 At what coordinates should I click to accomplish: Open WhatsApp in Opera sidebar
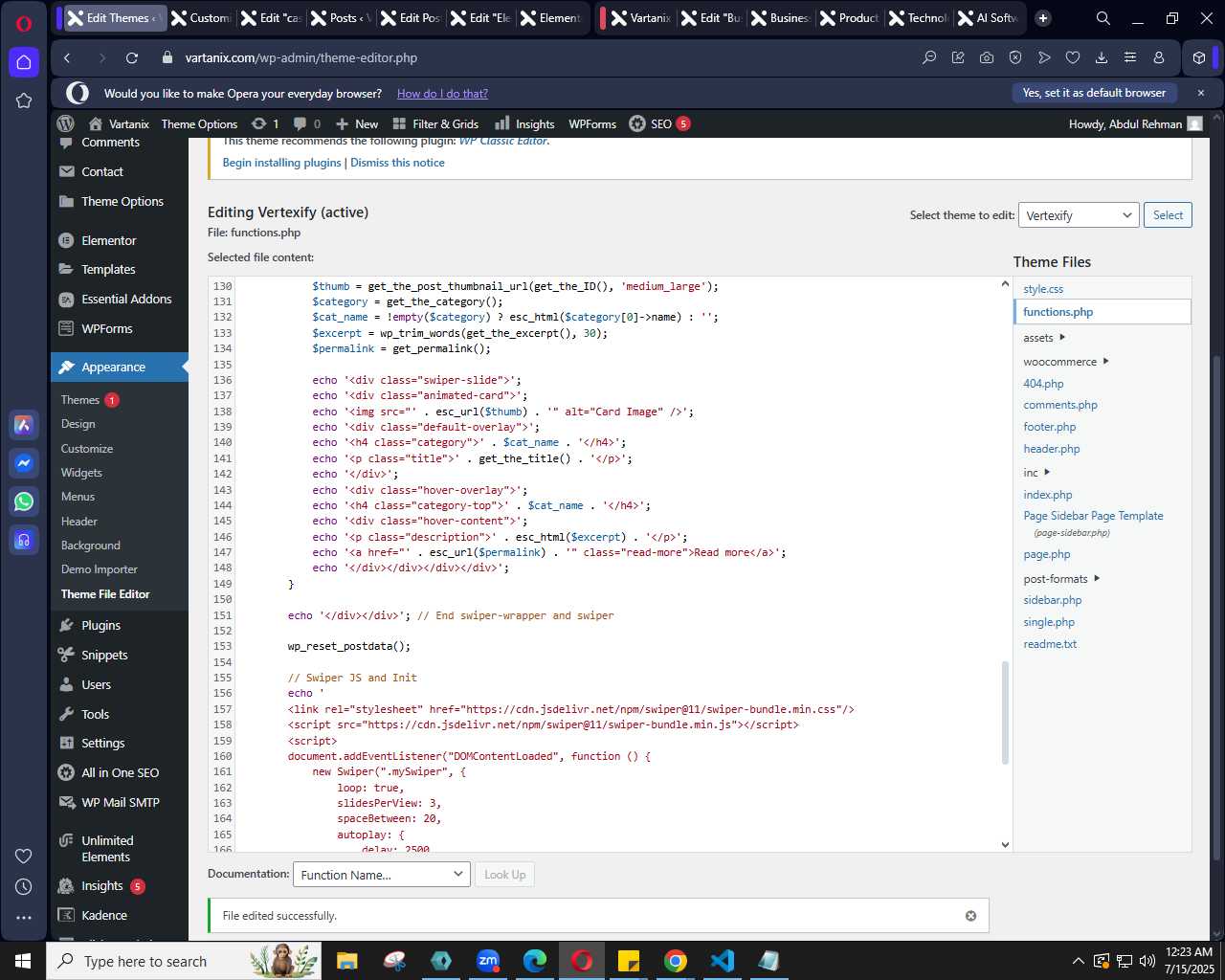click(x=24, y=501)
